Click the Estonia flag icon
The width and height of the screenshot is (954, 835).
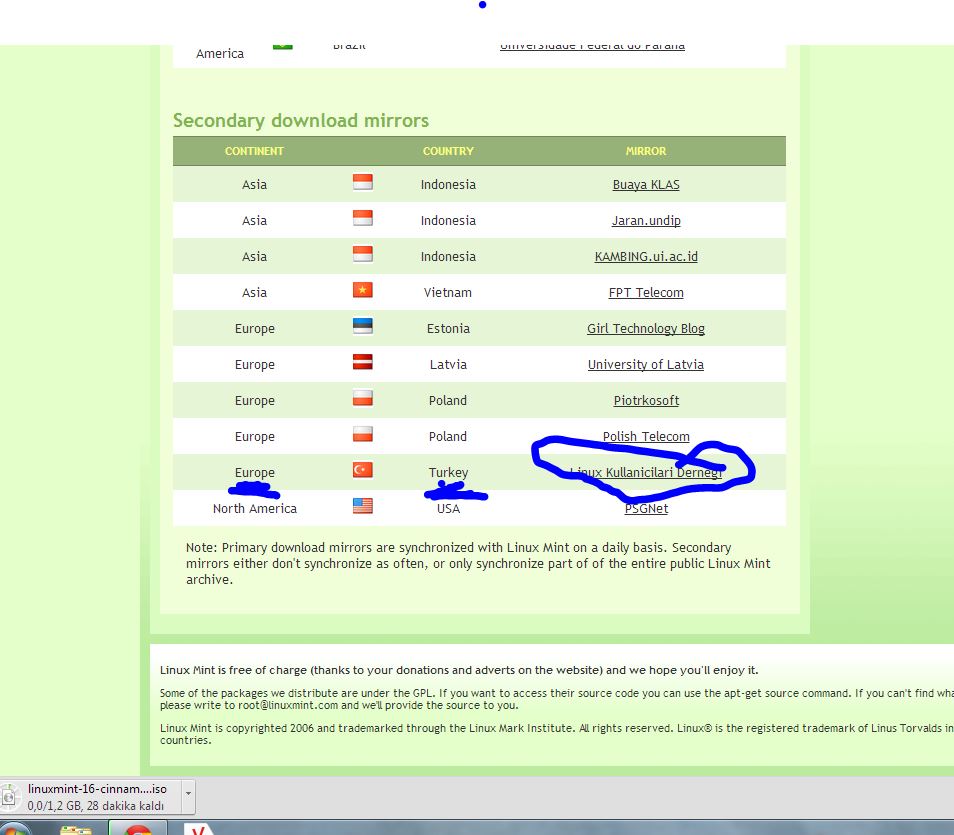click(363, 326)
